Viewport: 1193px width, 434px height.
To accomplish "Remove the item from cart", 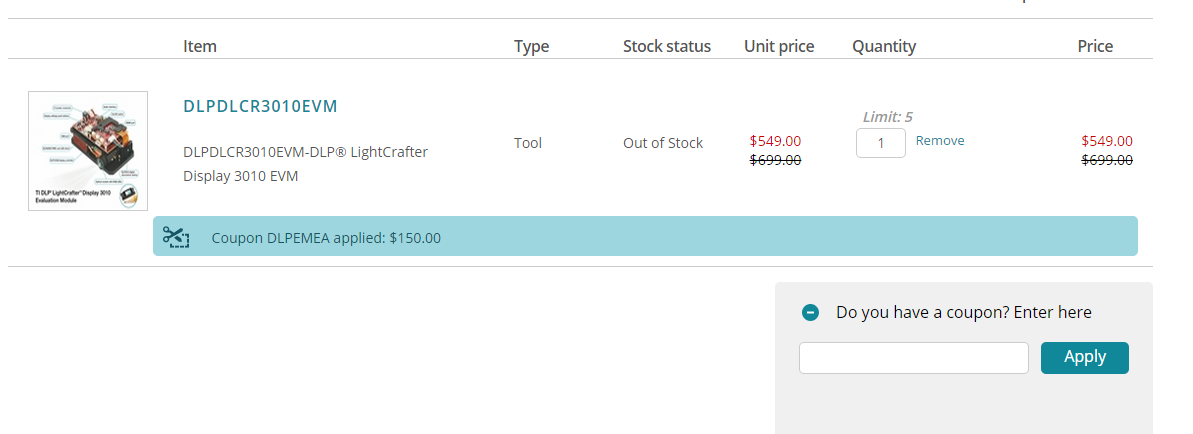I will tap(940, 141).
